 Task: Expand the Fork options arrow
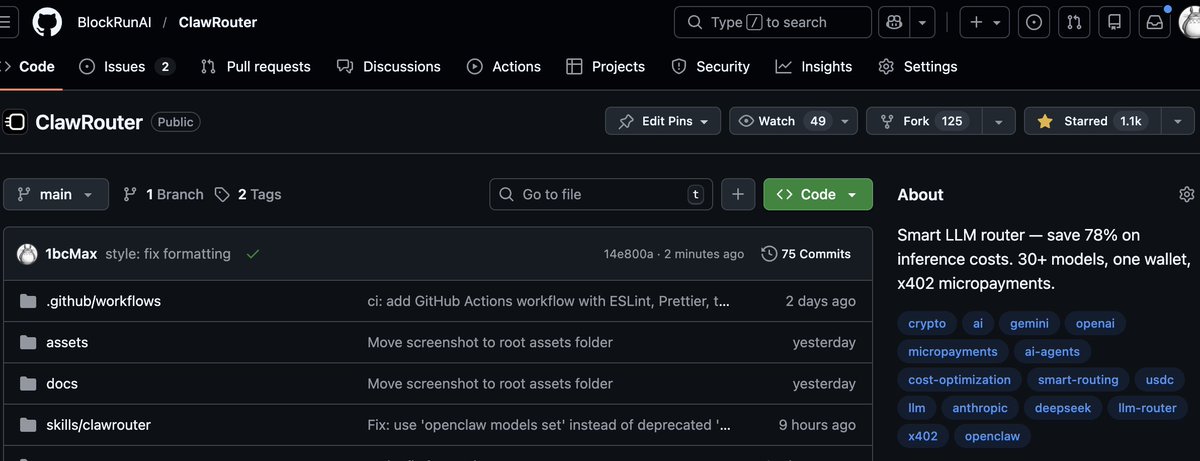998,121
